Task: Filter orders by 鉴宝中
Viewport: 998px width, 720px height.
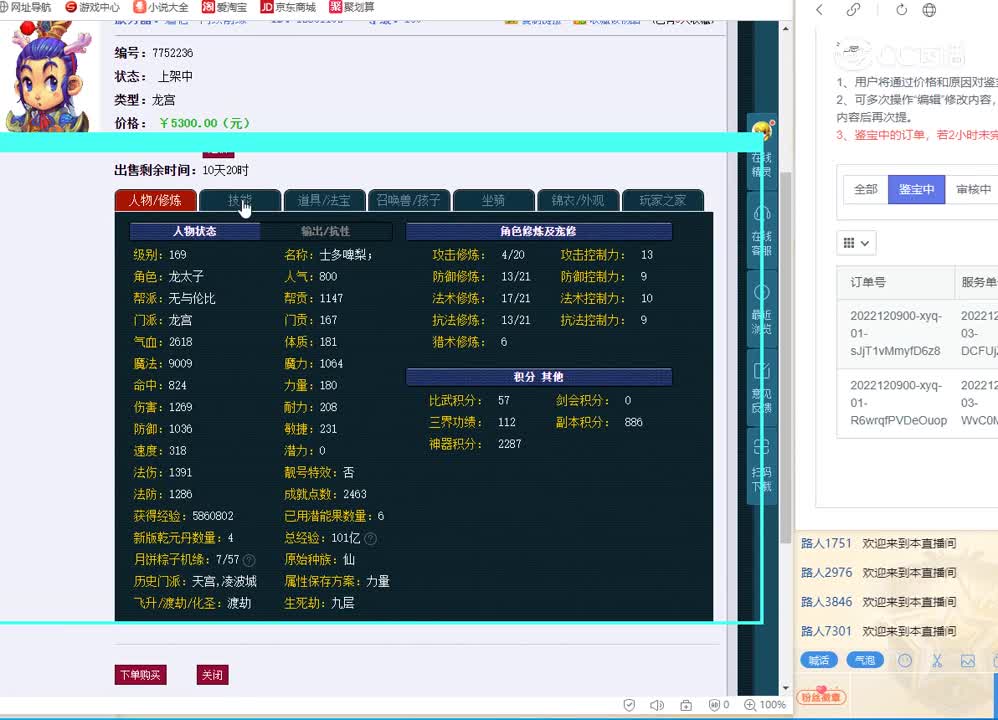Action: [x=917, y=189]
